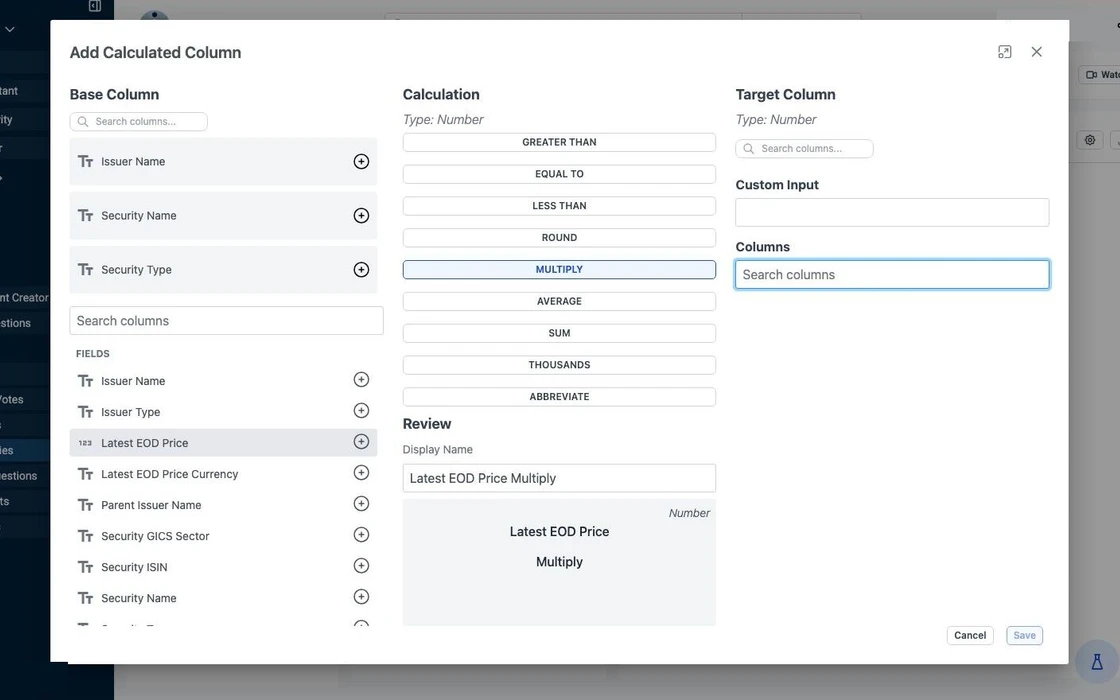
Task: Choose the MULTIPLY calculation
Action: [559, 269]
